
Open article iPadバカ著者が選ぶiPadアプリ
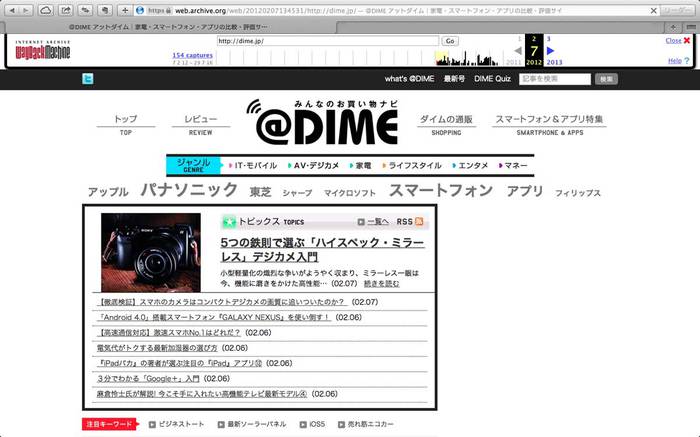(x=179, y=363)
